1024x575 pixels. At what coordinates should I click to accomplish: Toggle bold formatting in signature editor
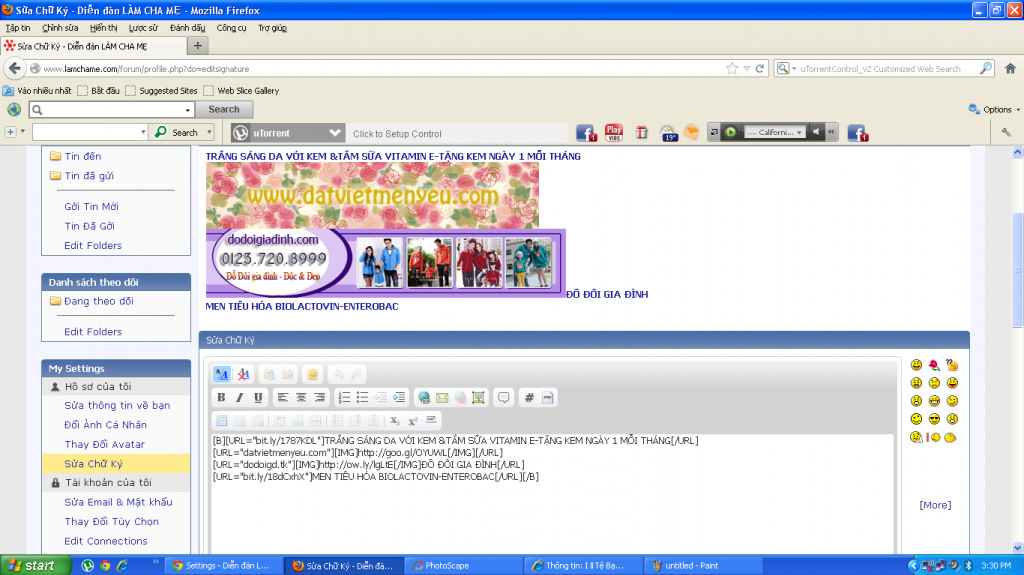click(221, 397)
